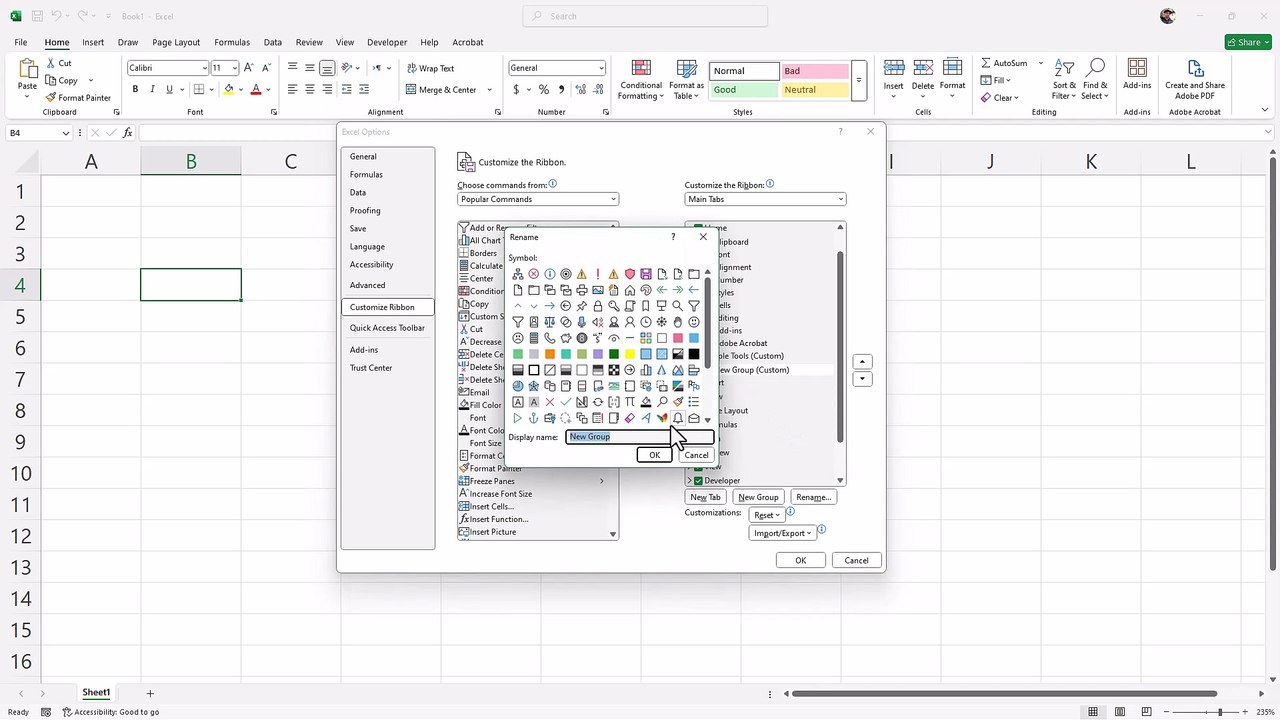This screenshot has width=1280, height=720.
Task: Click the Rename... button below the tab list
Action: click(813, 497)
